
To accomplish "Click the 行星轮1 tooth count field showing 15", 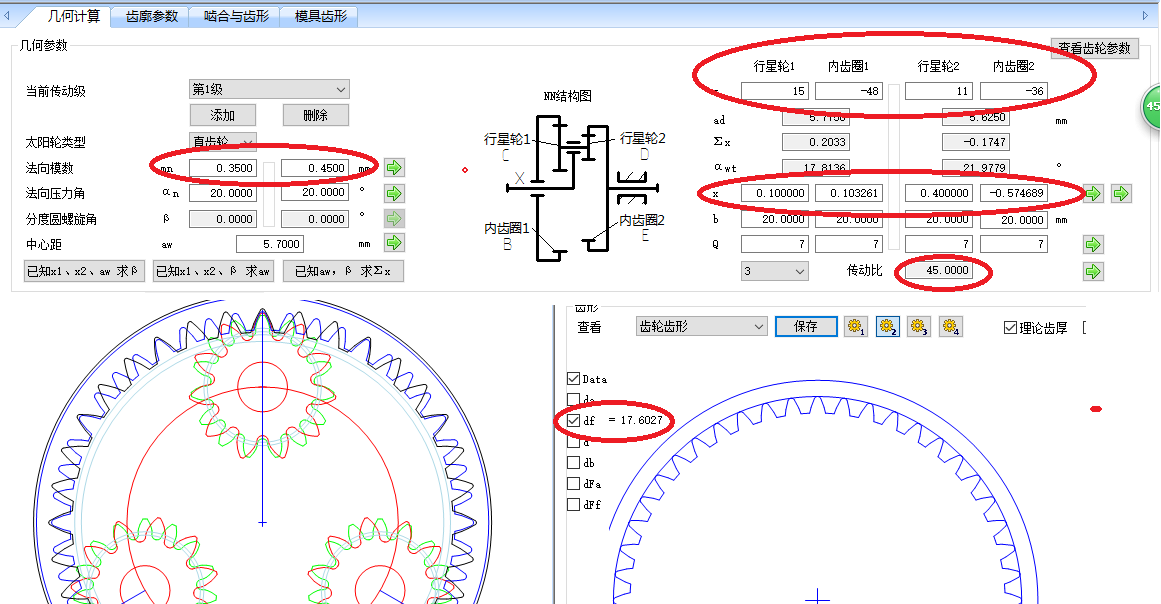I will pos(774,91).
